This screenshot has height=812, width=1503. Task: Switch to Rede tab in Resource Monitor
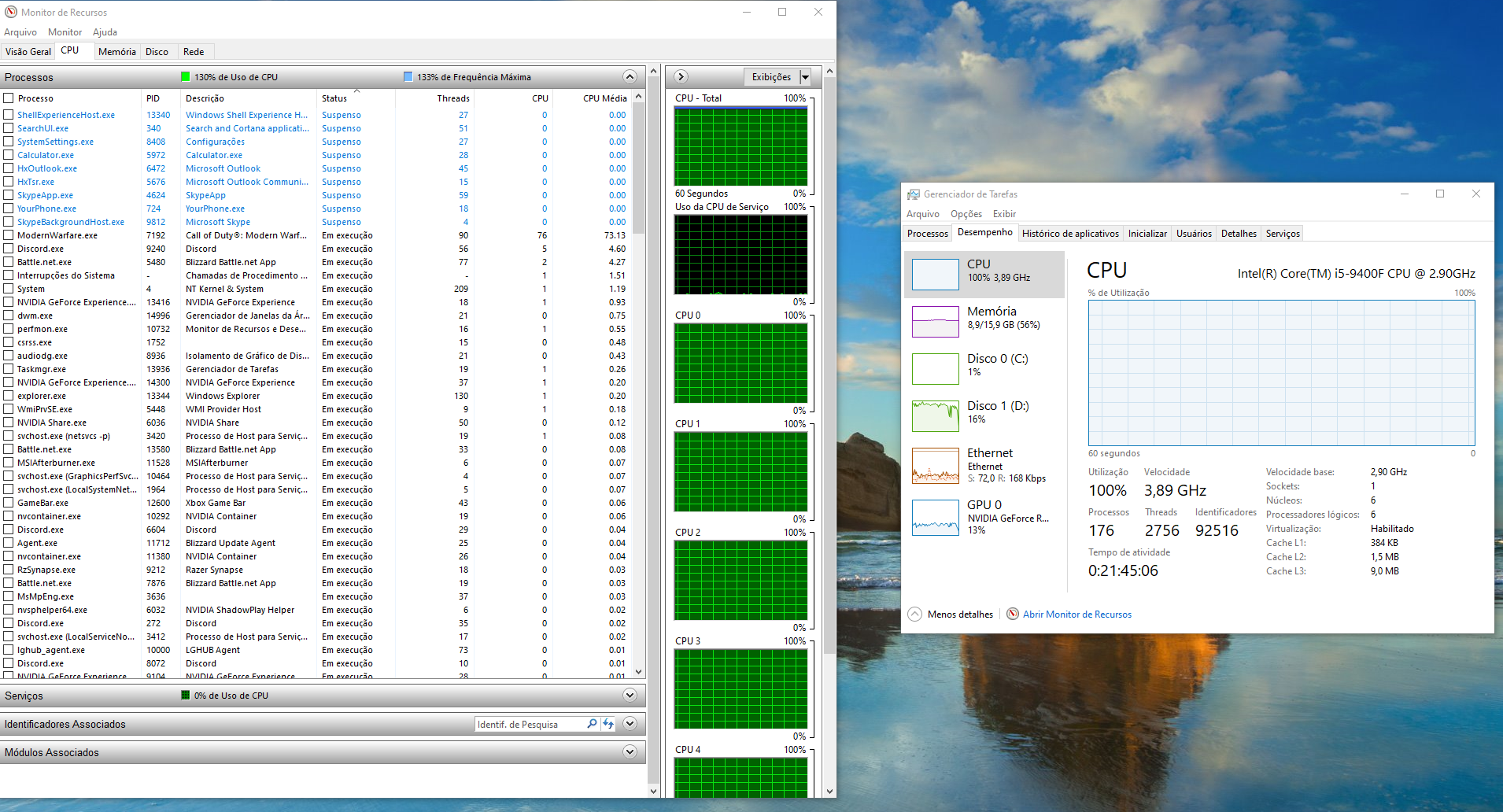(x=194, y=52)
